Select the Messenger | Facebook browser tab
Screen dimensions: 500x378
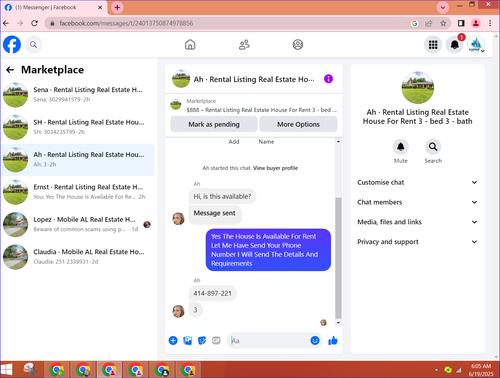[x=53, y=7]
